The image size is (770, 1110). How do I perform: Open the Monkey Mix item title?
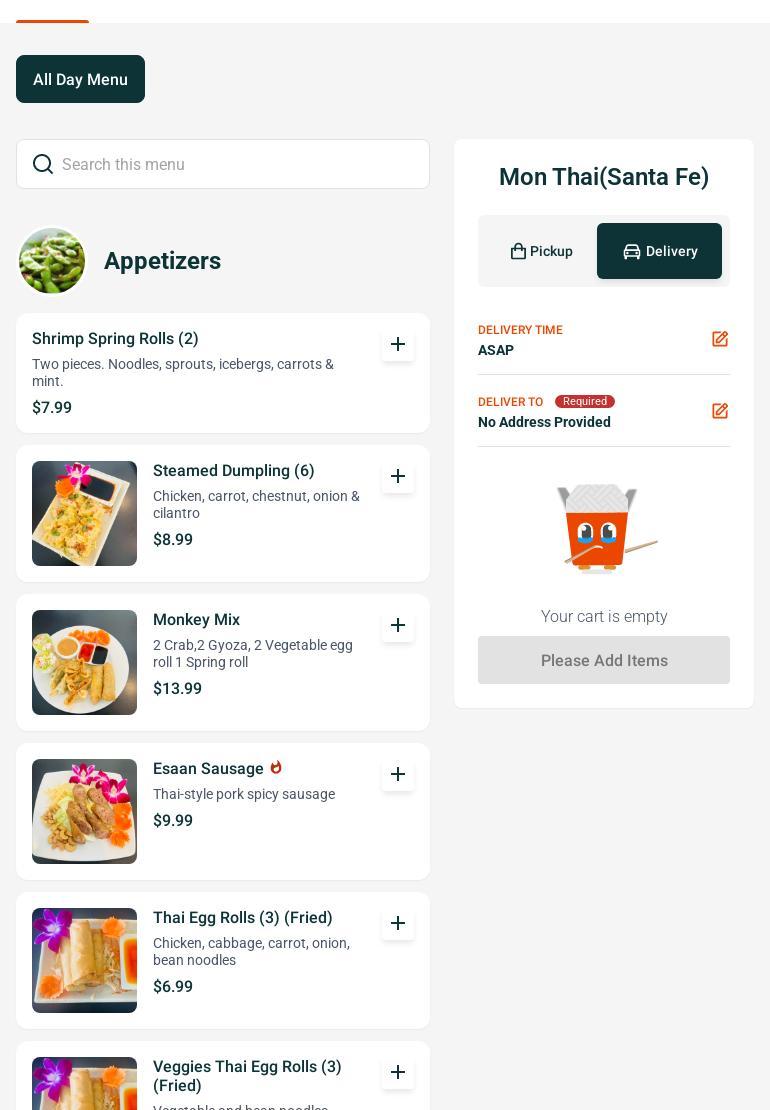(197, 619)
